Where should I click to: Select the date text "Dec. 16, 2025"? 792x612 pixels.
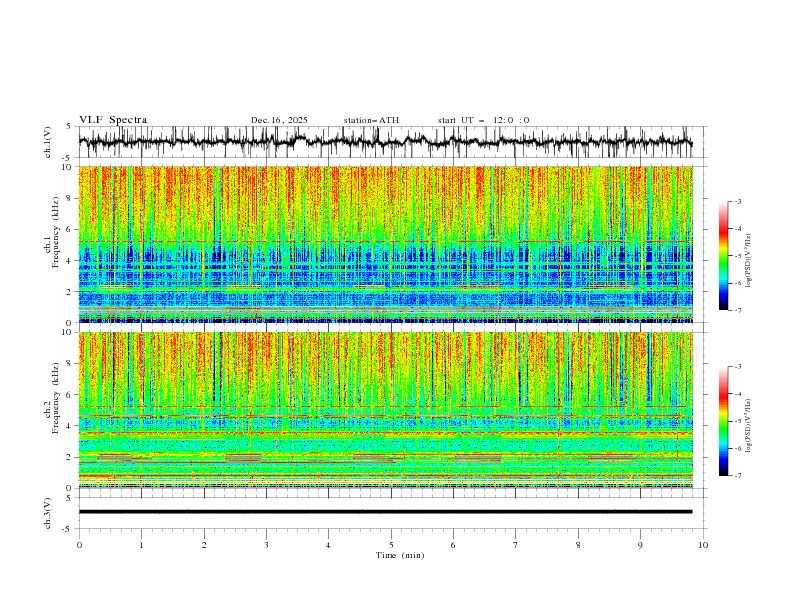pos(279,120)
